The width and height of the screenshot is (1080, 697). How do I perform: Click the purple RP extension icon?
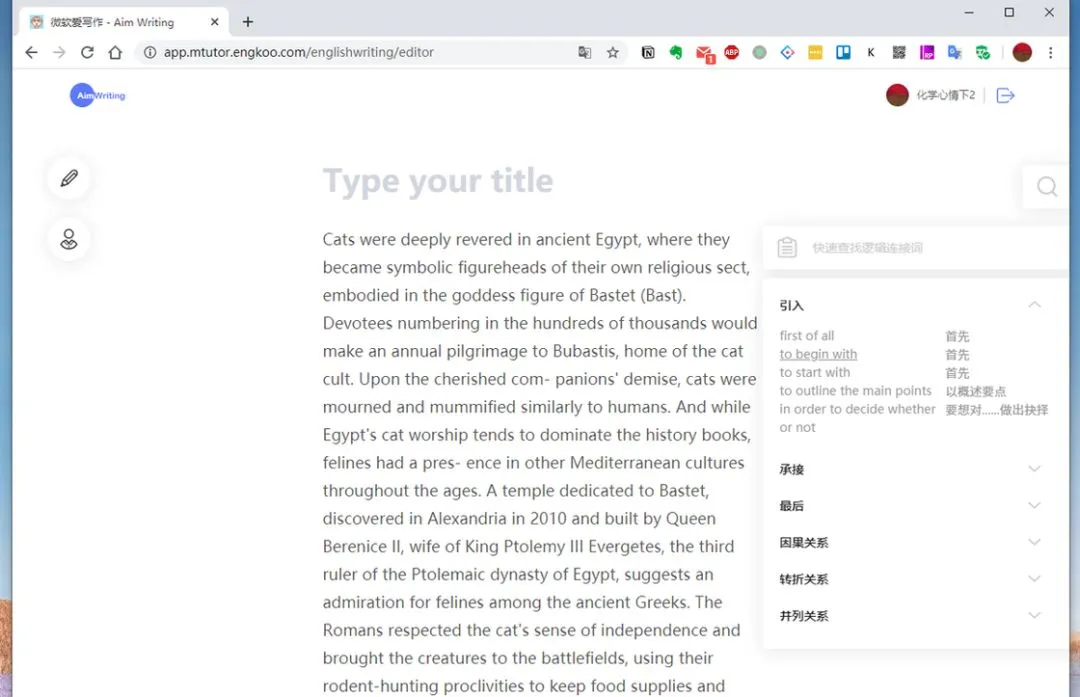click(927, 52)
